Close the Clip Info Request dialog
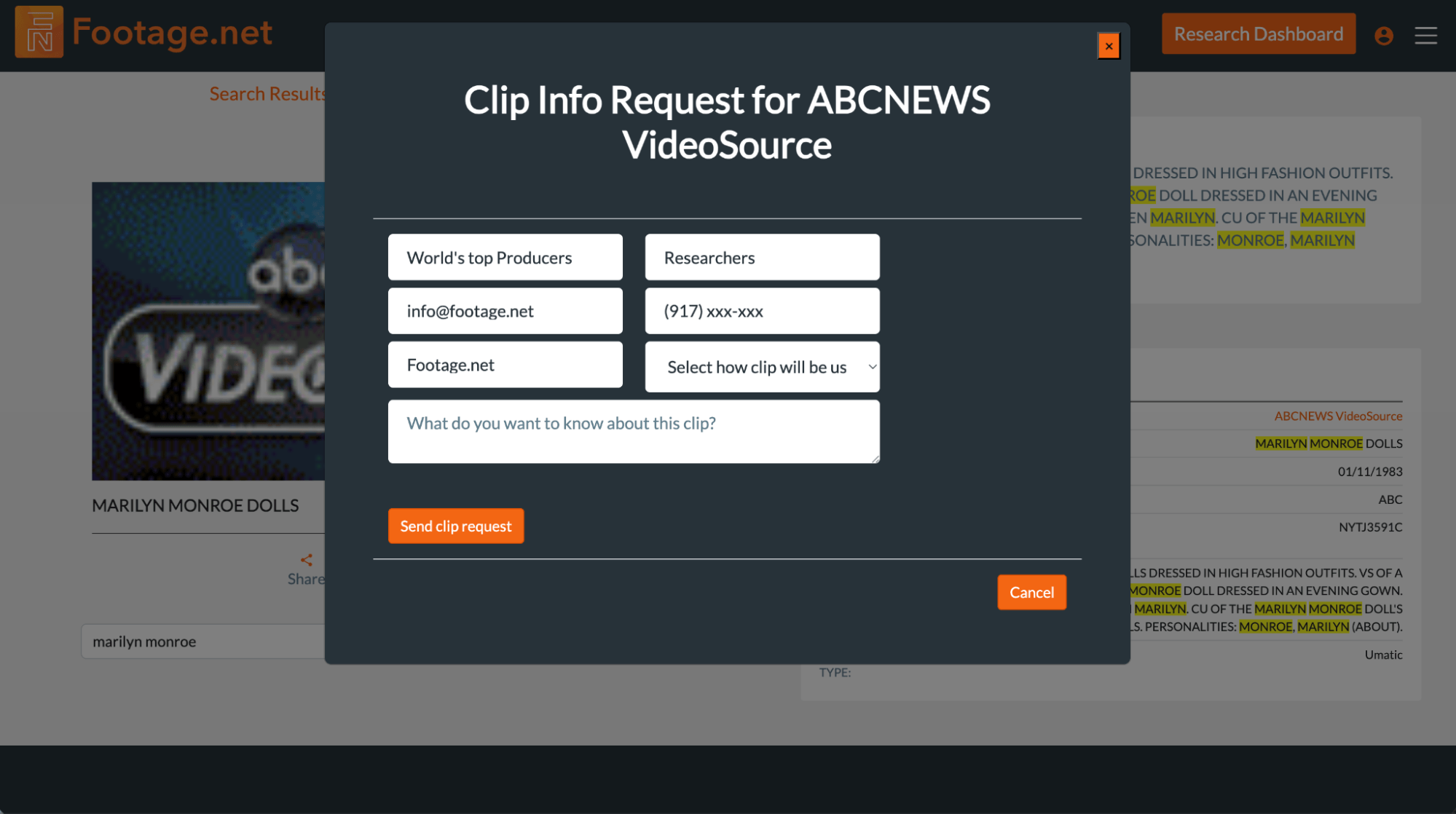 pos(1109,46)
